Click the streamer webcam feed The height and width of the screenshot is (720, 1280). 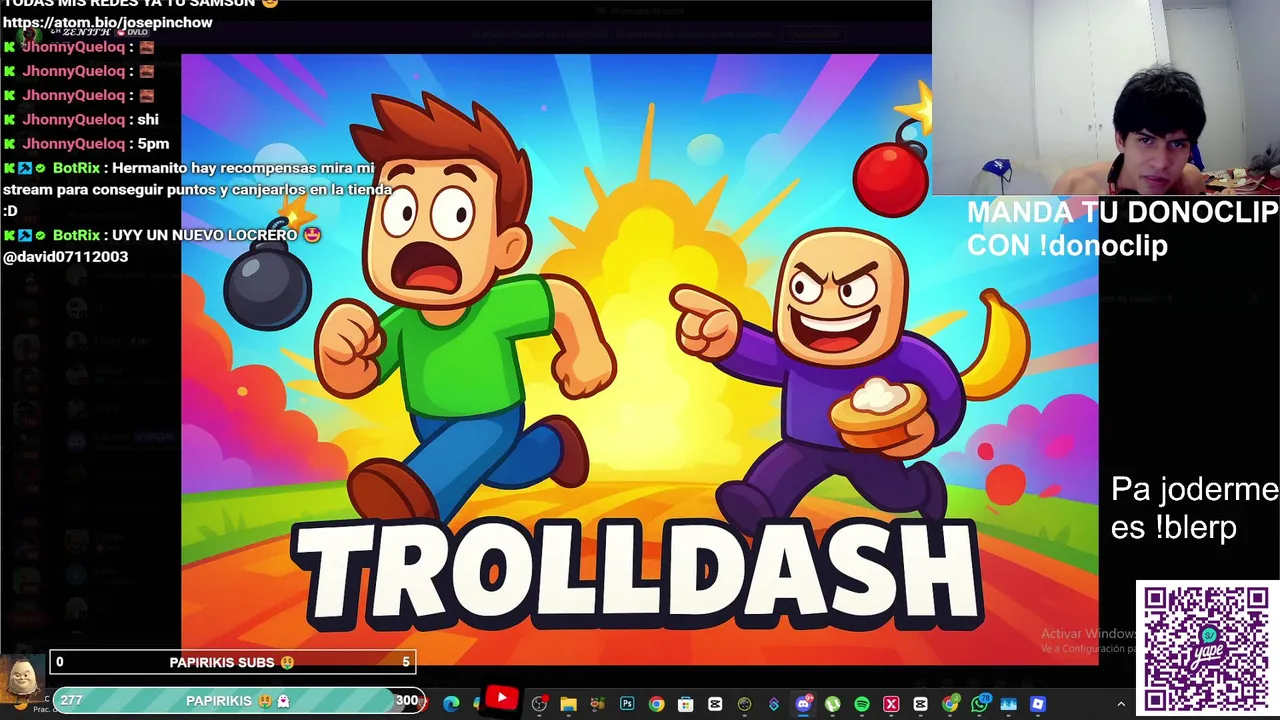pyautogui.click(x=1105, y=97)
